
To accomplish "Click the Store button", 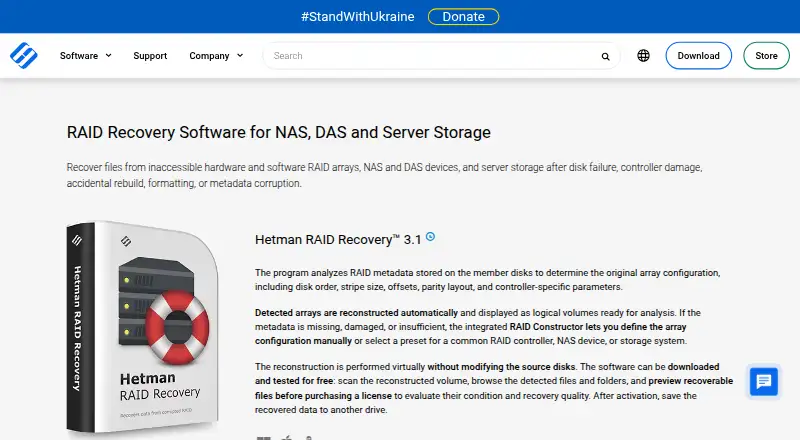I will [x=766, y=56].
